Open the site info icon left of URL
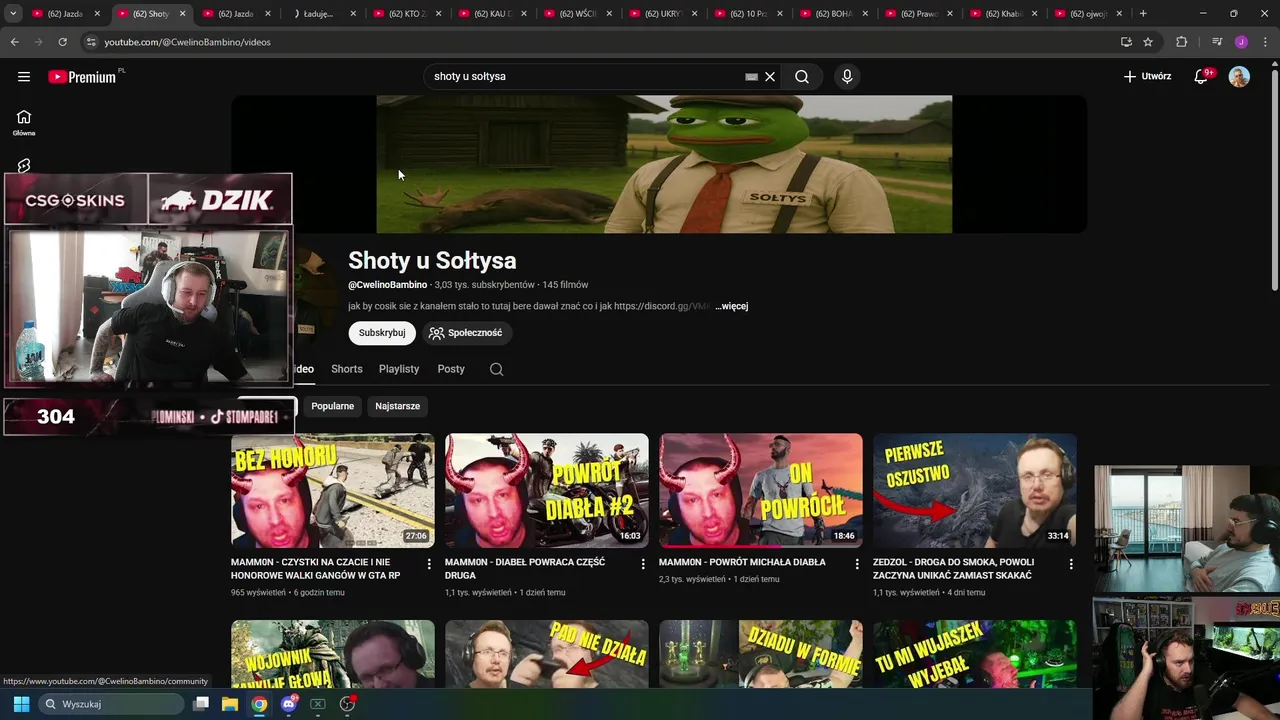1280x720 pixels. click(91, 42)
